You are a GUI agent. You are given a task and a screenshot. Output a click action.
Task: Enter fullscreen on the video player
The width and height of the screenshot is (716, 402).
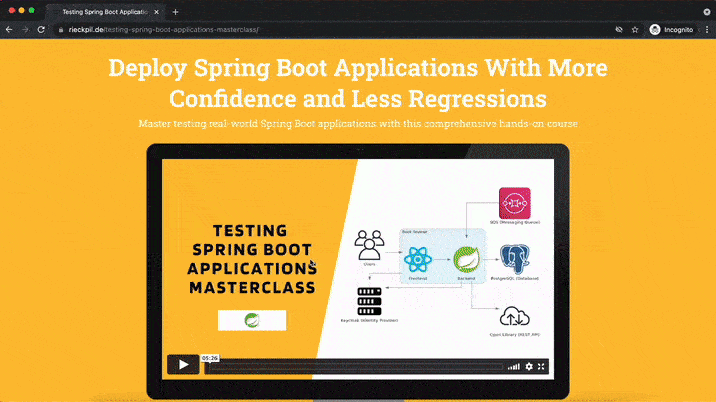(541, 366)
